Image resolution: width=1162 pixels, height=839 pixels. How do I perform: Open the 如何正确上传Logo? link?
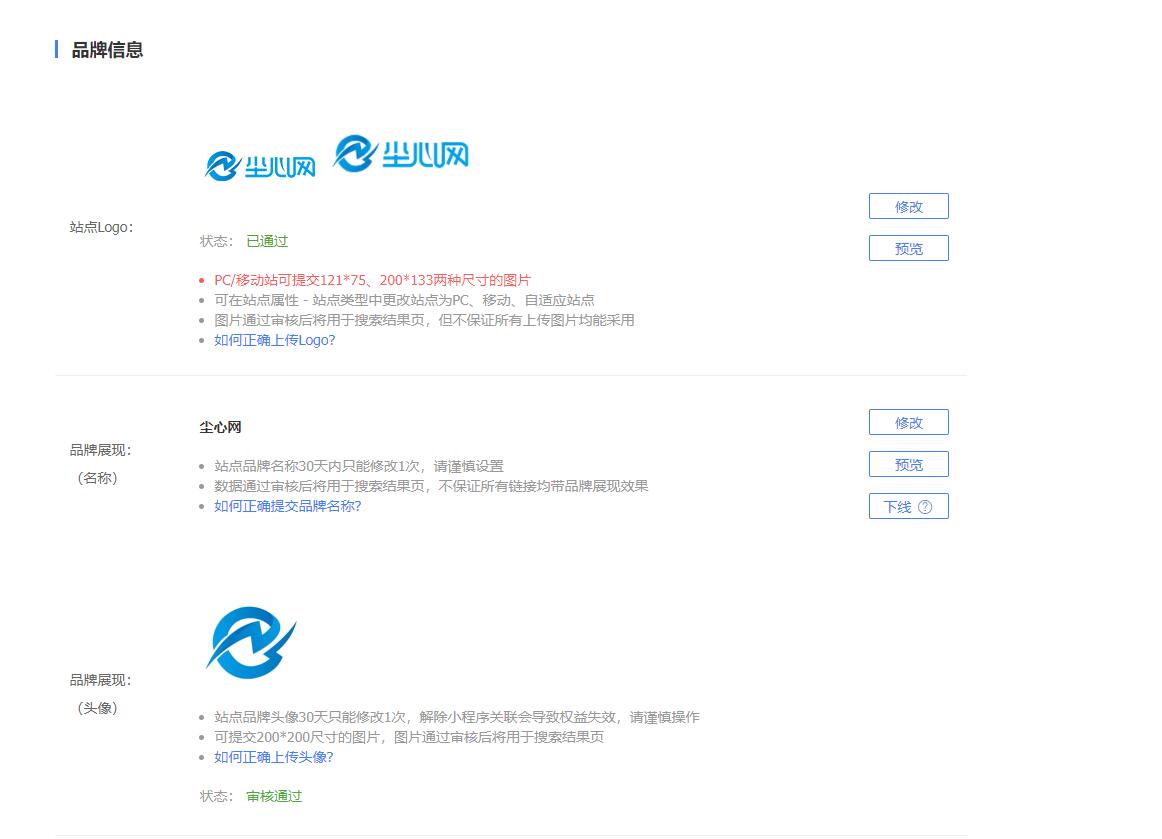[x=274, y=340]
